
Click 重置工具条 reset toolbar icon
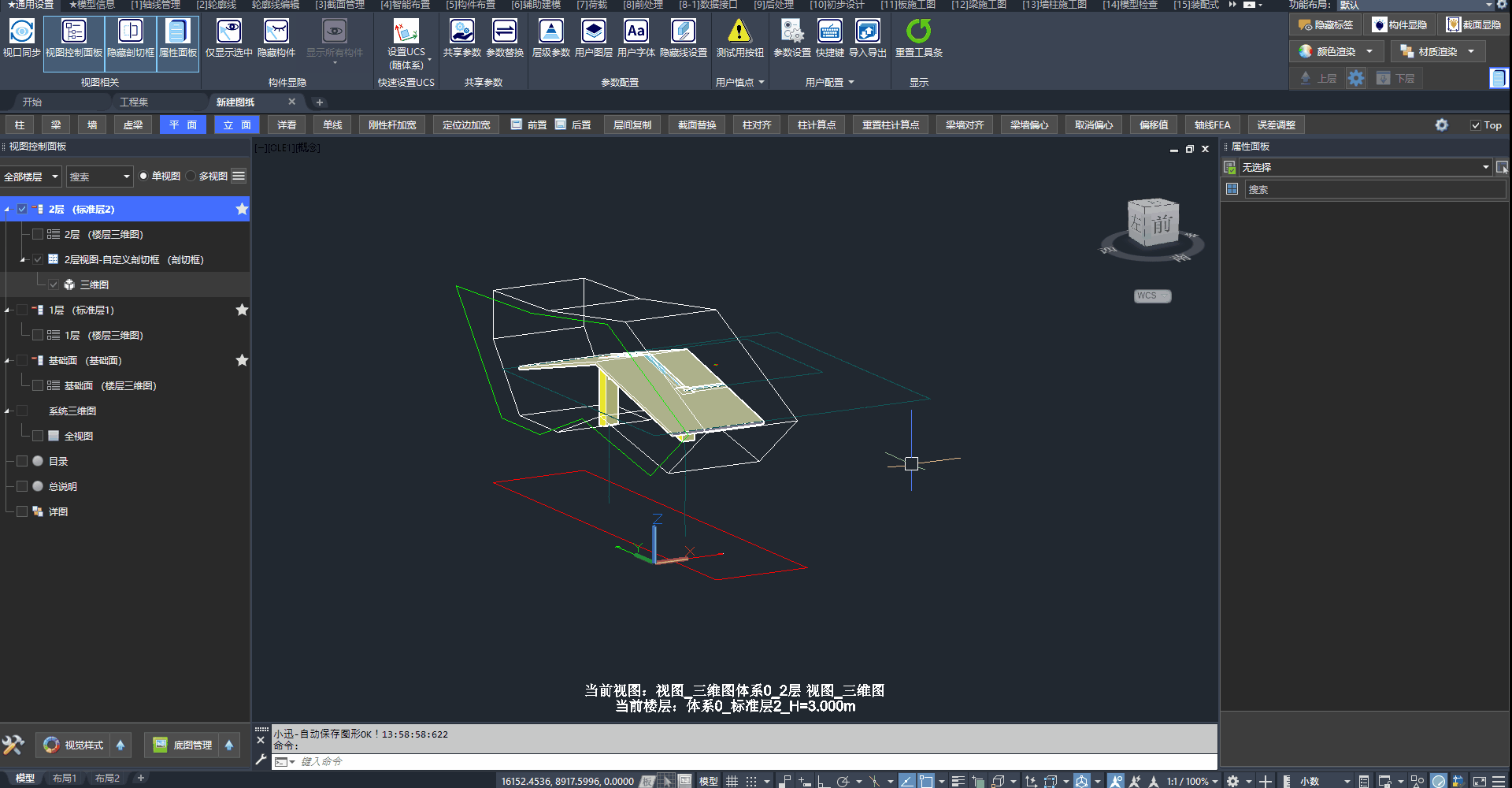click(x=918, y=32)
